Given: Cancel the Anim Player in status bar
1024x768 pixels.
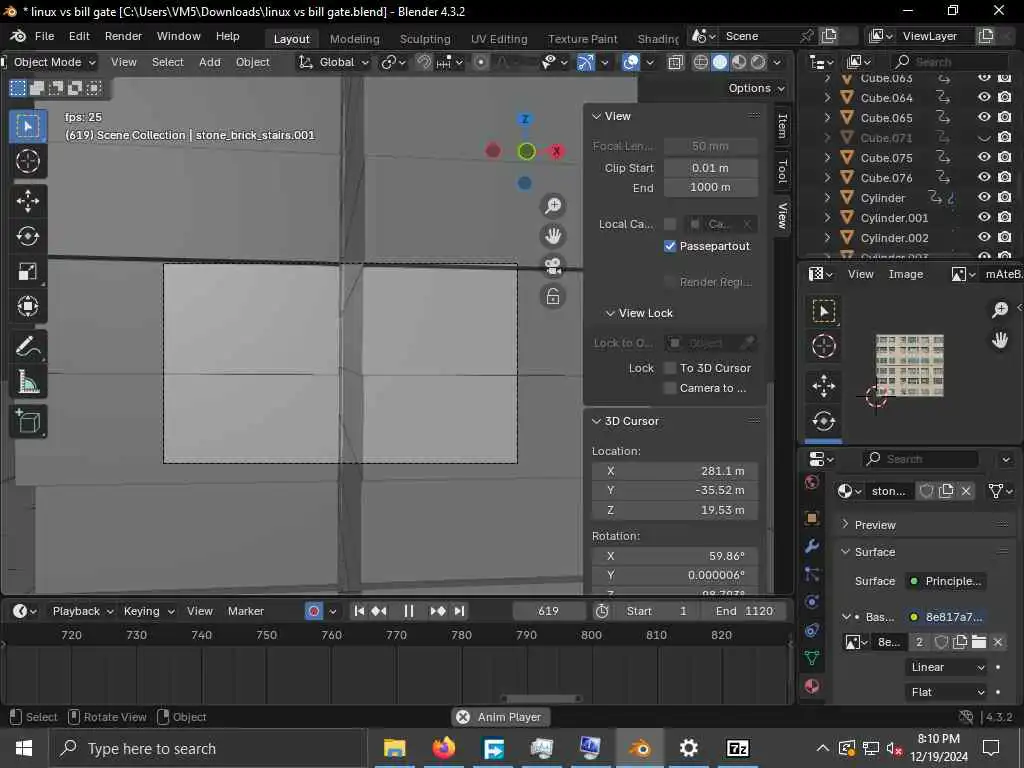Looking at the screenshot, I should [463, 717].
